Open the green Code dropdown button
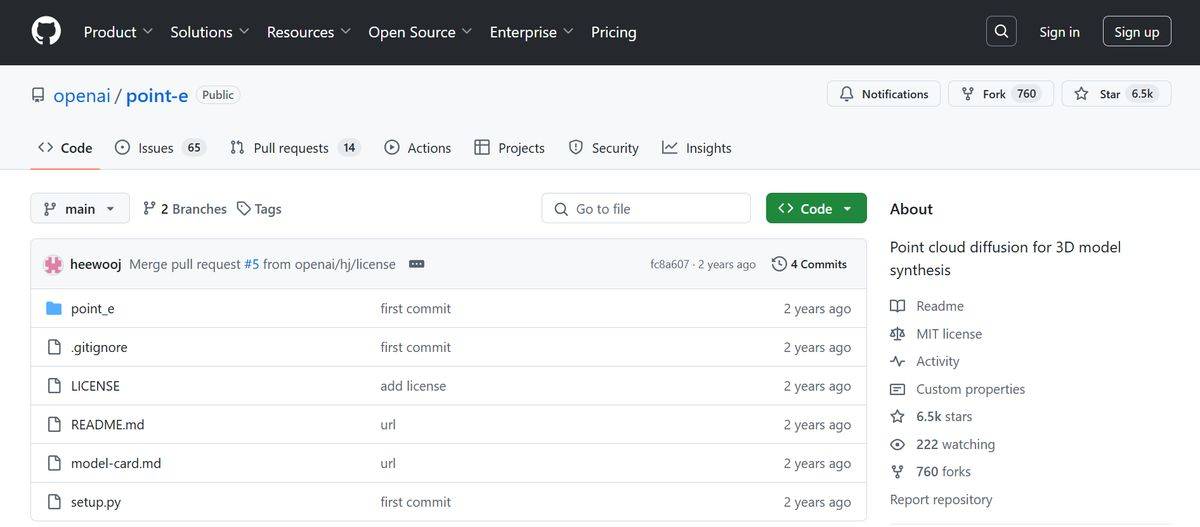This screenshot has height=527, width=1200. pyautogui.click(x=816, y=209)
